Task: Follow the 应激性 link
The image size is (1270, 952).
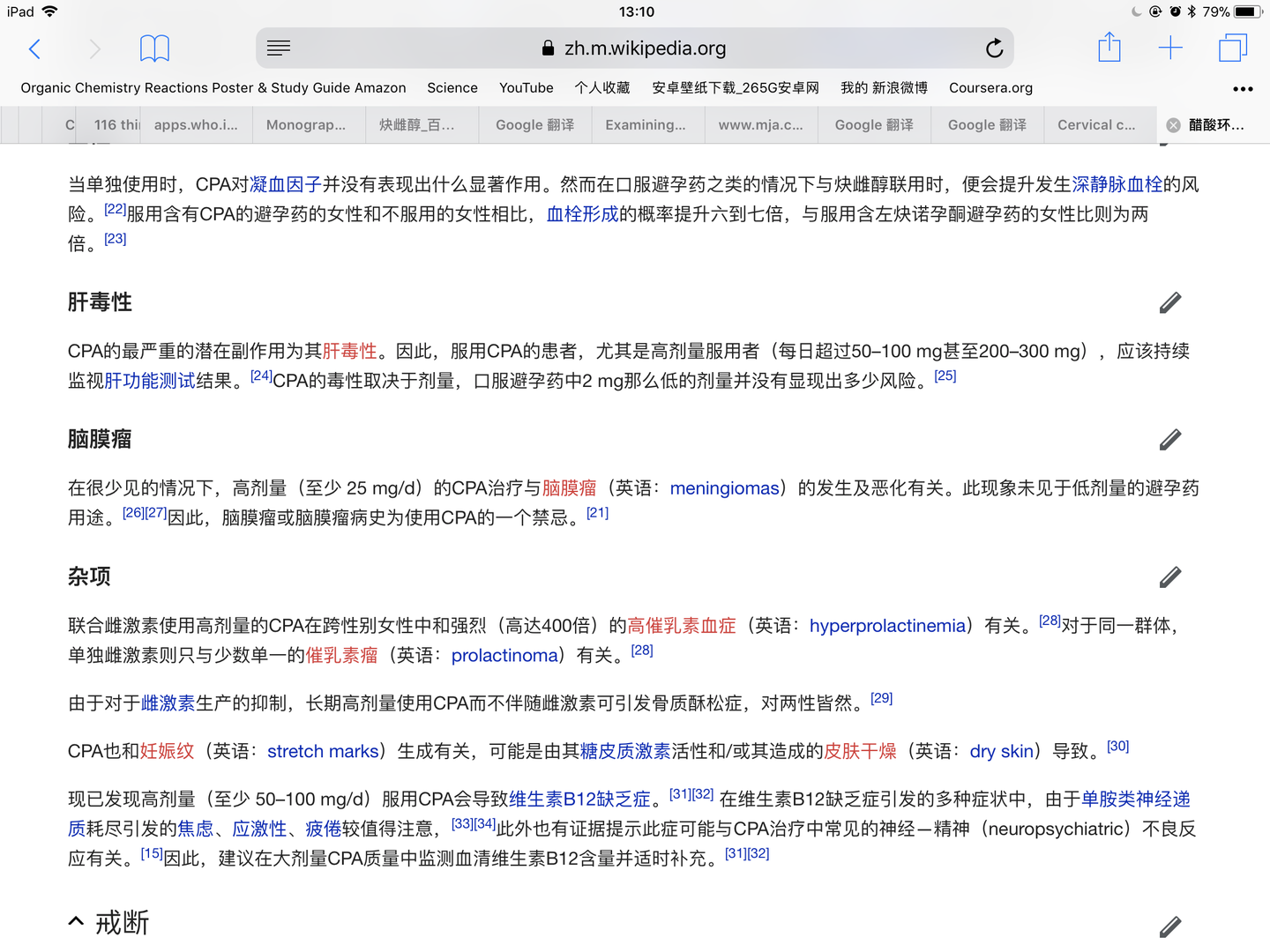Action: click(x=259, y=829)
